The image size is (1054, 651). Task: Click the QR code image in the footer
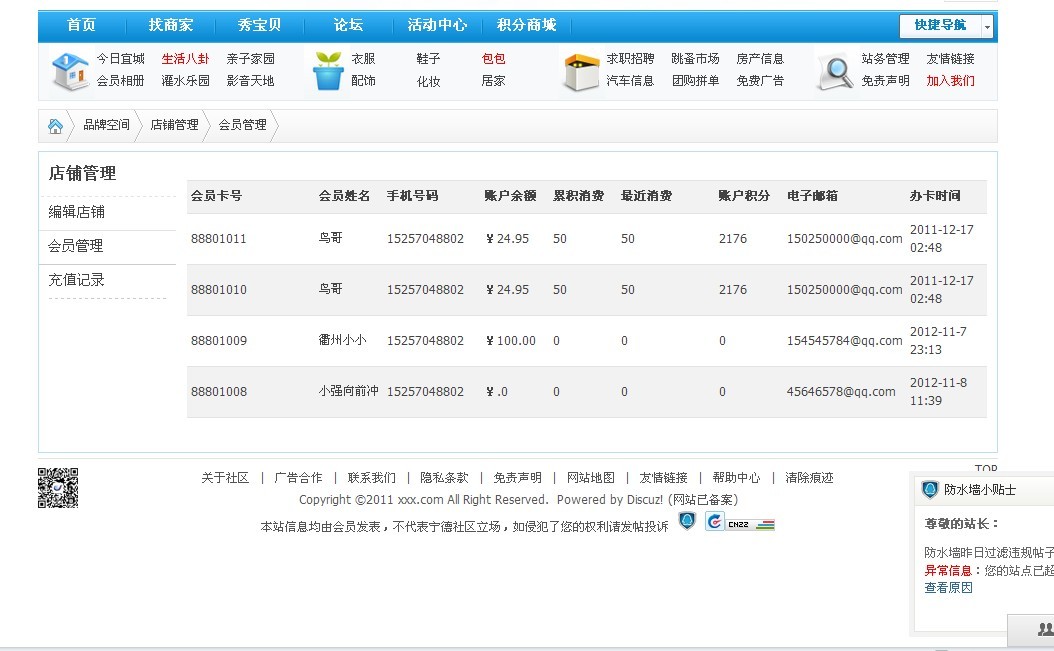[x=58, y=487]
